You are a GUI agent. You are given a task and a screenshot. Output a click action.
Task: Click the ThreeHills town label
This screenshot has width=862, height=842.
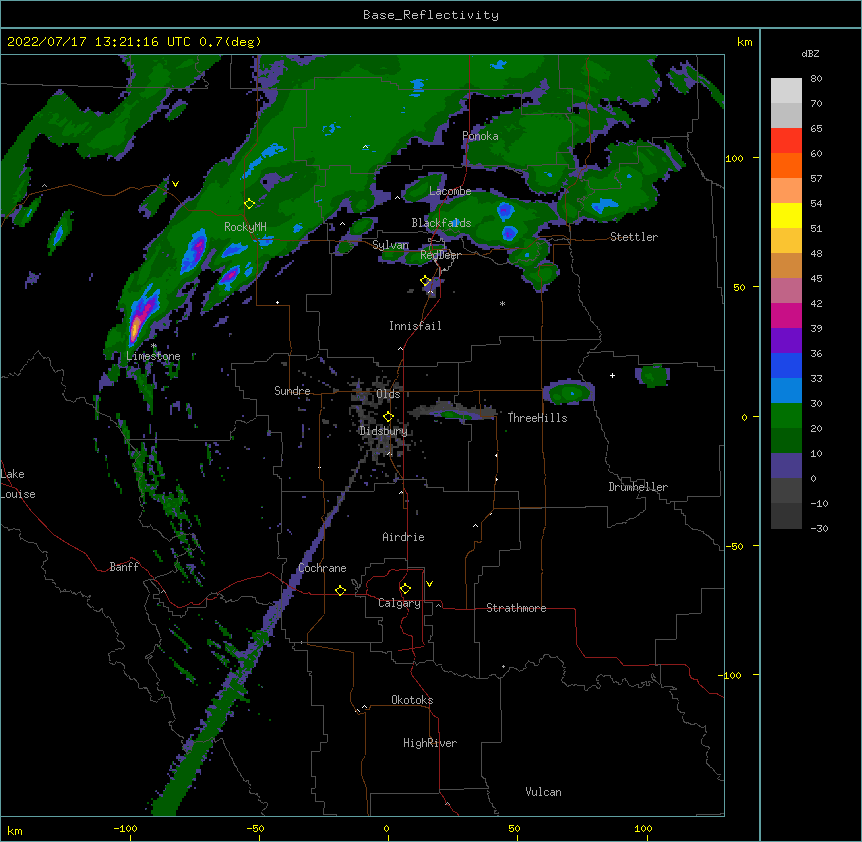pyautogui.click(x=537, y=418)
